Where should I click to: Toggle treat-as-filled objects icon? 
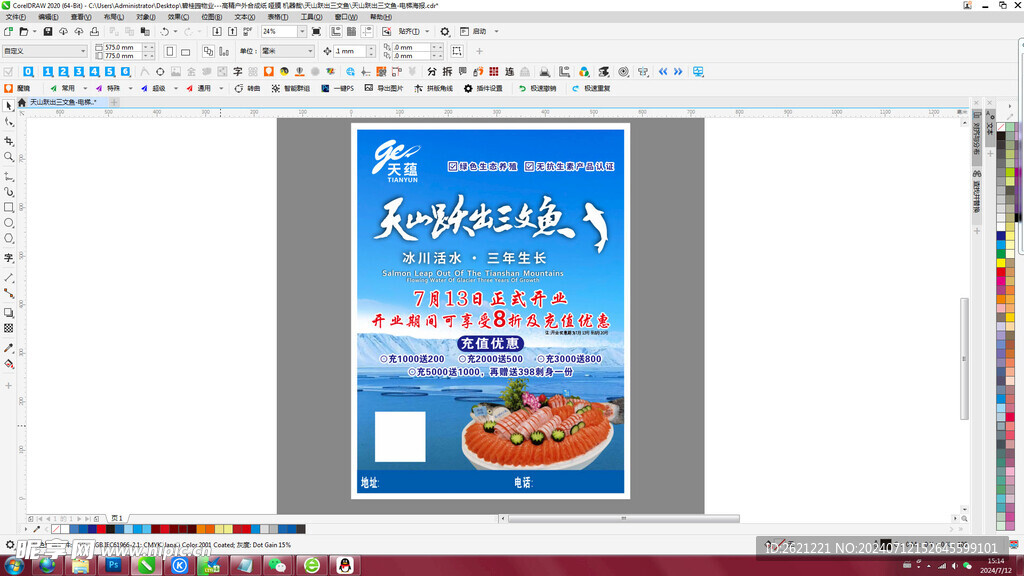[456, 51]
